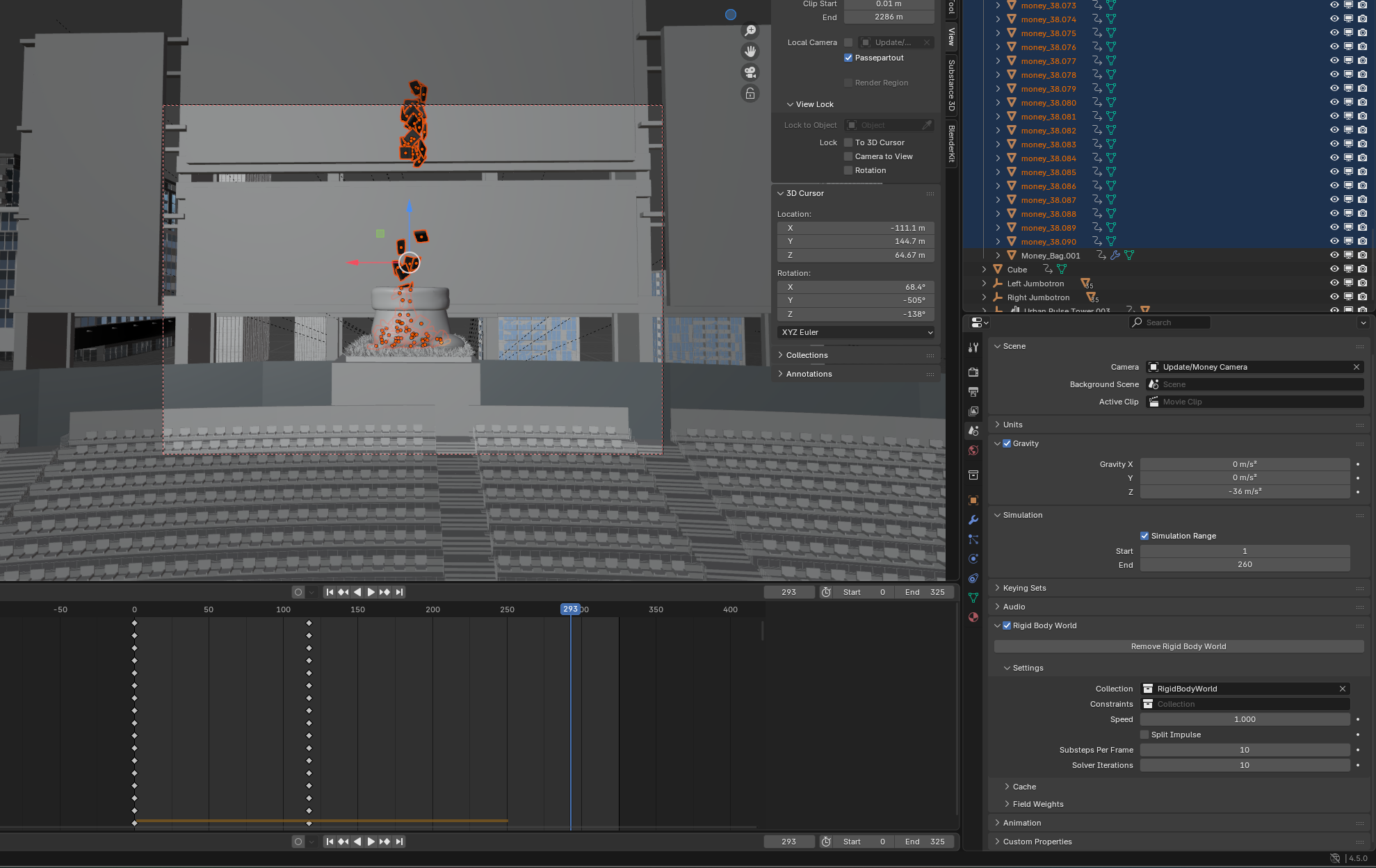Click the camera view toggle icon
This screenshot has width=1376, height=868.
pos(750,72)
